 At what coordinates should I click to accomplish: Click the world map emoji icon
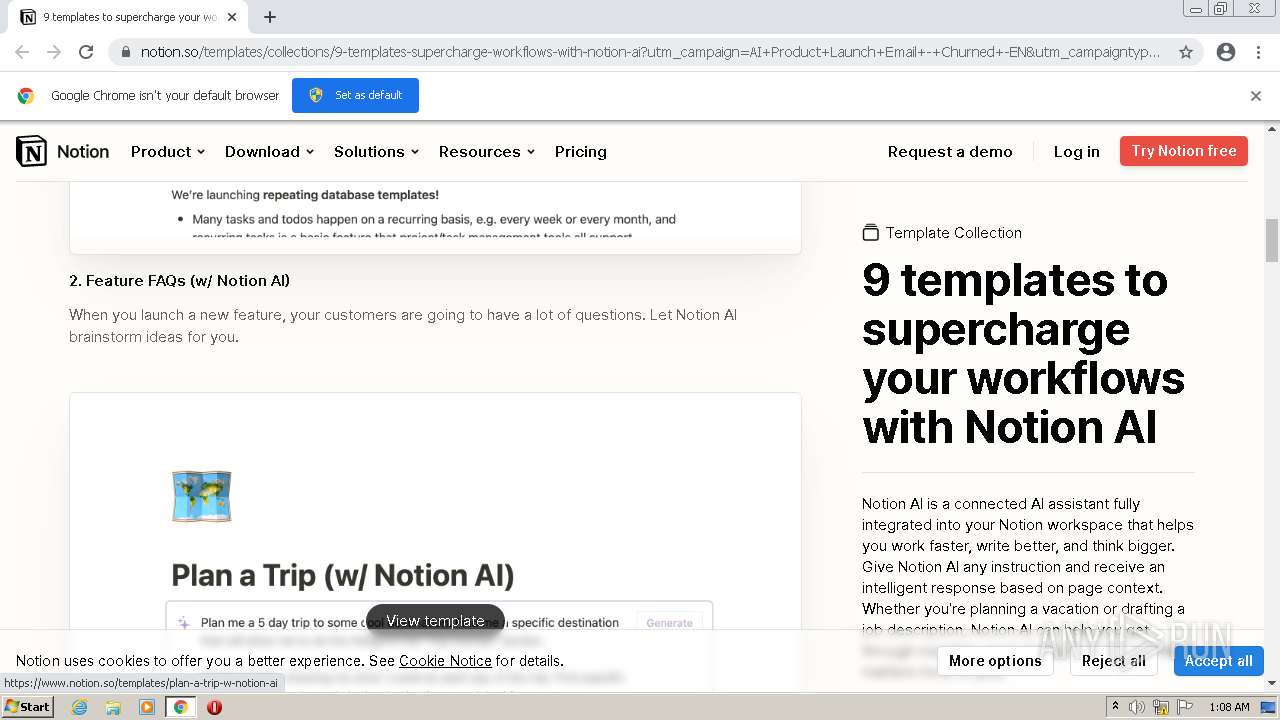(x=201, y=496)
